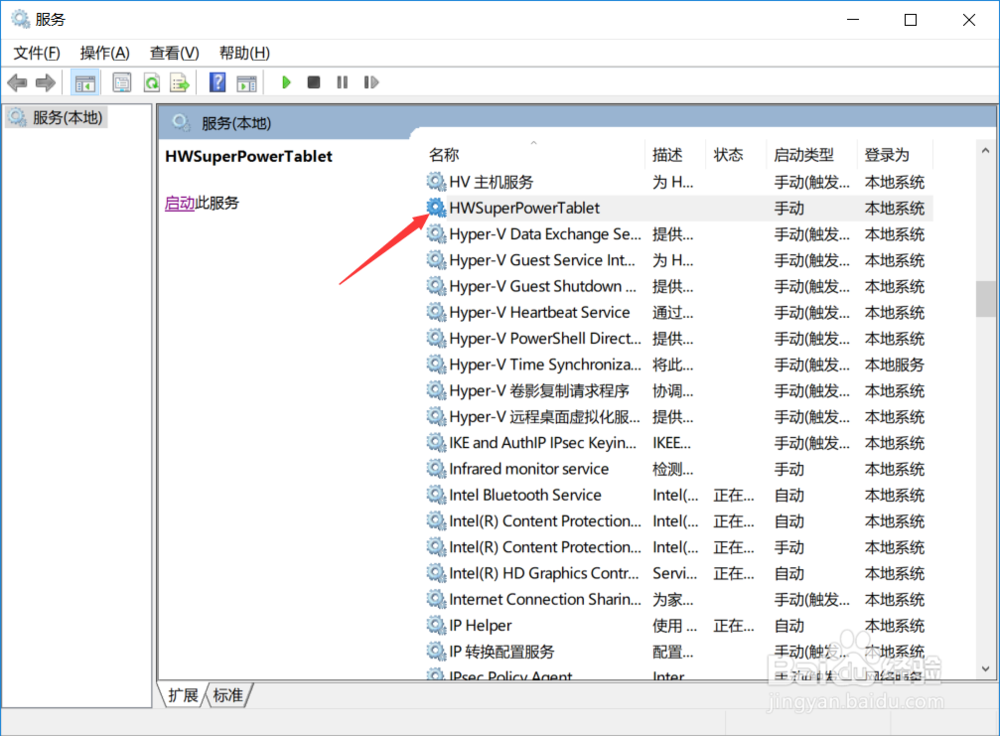This screenshot has width=1000, height=736.
Task: Select Hyper-V Heartbeat Service row
Action: click(x=677, y=313)
